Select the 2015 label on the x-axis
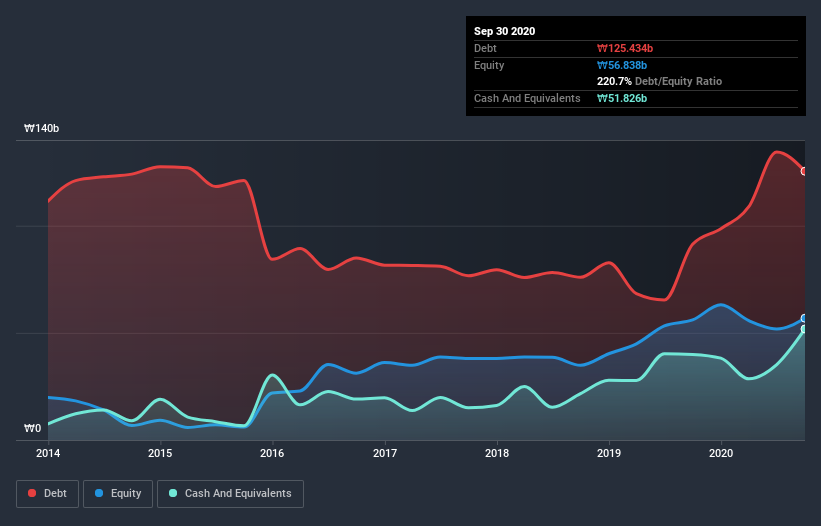The height and width of the screenshot is (526, 821). 160,453
